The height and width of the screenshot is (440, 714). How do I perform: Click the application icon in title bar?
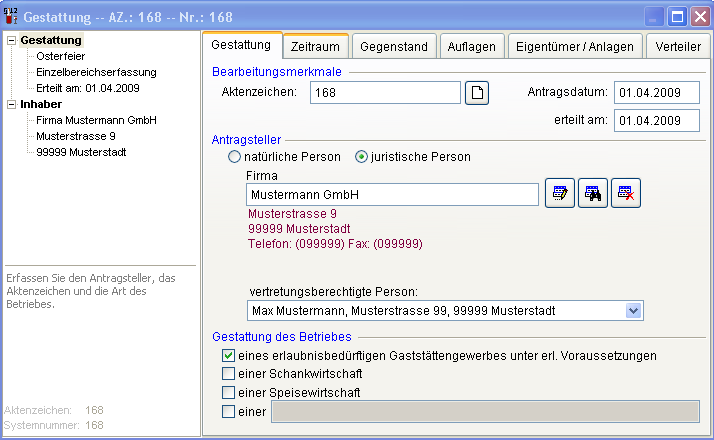coord(12,17)
